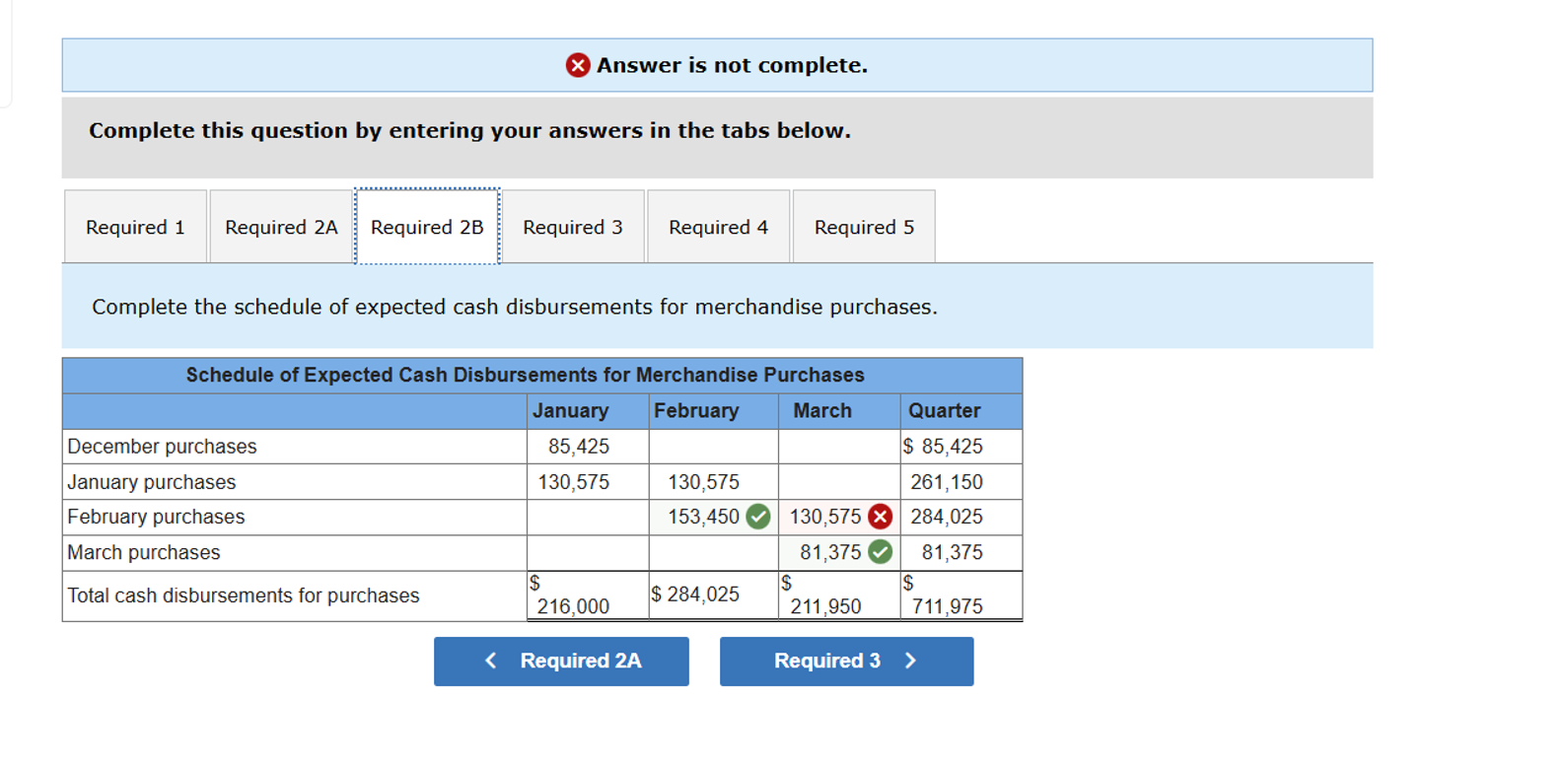Click empty February cell in March purchases row

point(713,552)
